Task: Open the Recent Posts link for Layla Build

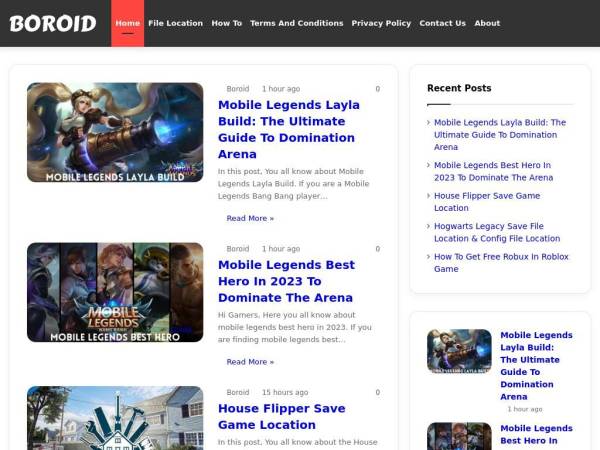Action: coord(500,135)
